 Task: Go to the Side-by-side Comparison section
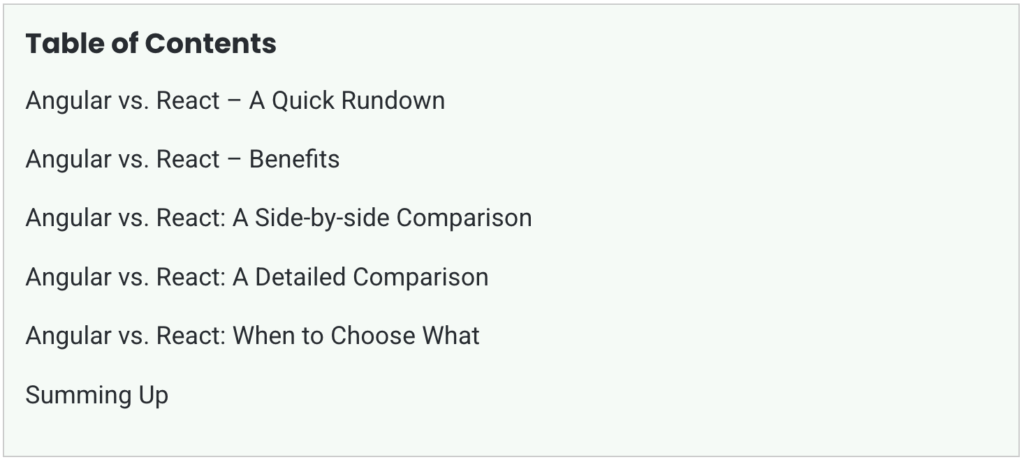(x=278, y=218)
